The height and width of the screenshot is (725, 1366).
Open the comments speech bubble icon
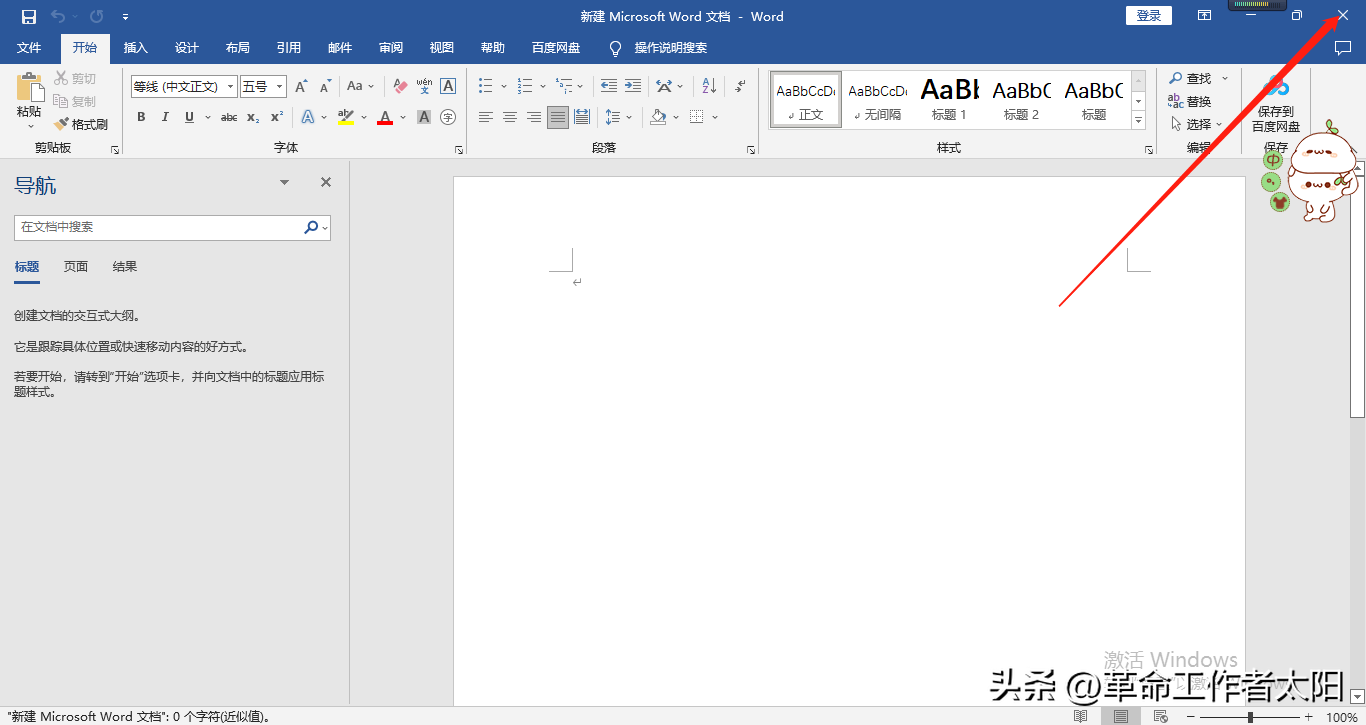[1343, 48]
